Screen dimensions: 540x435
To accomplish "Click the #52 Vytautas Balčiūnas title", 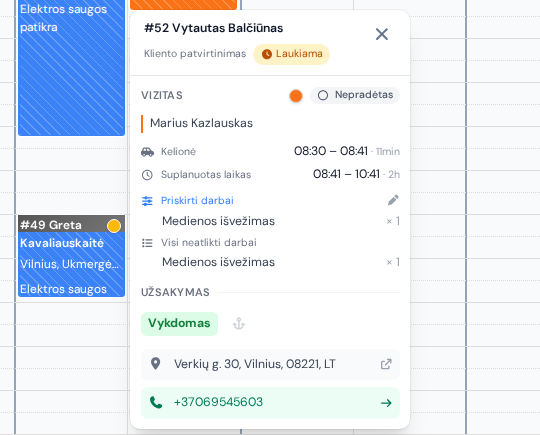I will coord(214,28).
